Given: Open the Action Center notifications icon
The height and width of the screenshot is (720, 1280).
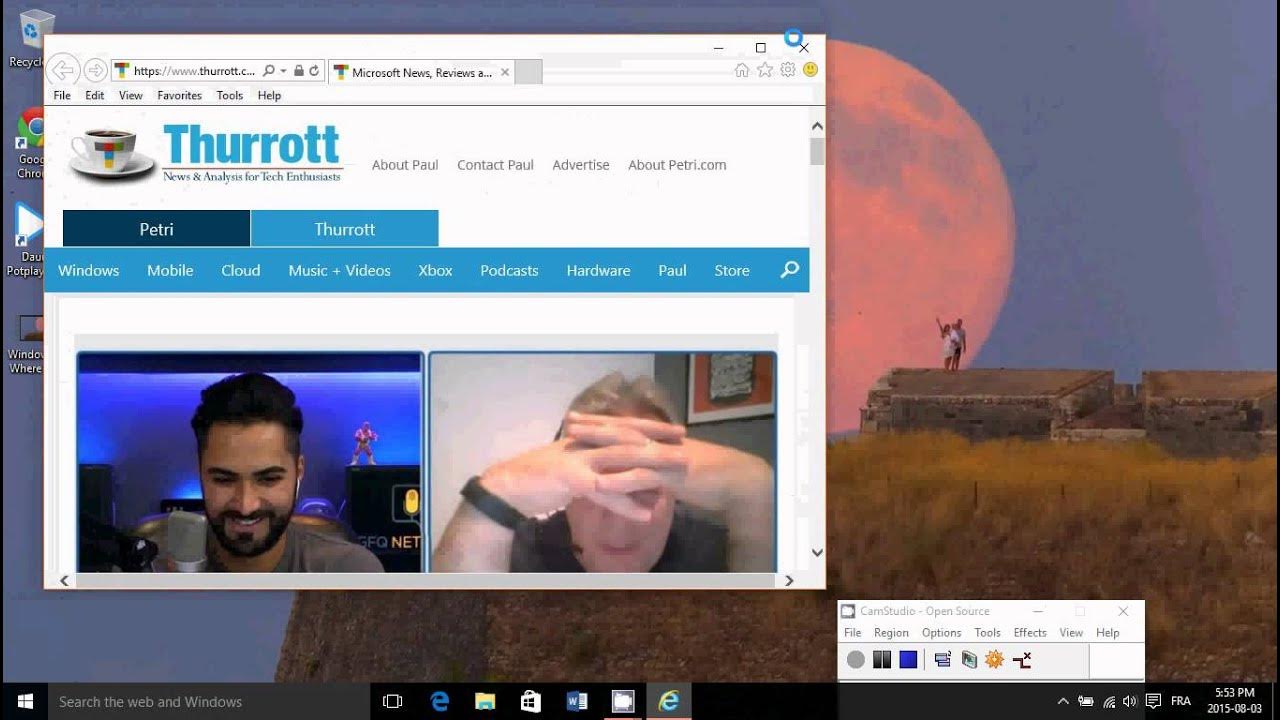Looking at the screenshot, I should [x=1153, y=702].
